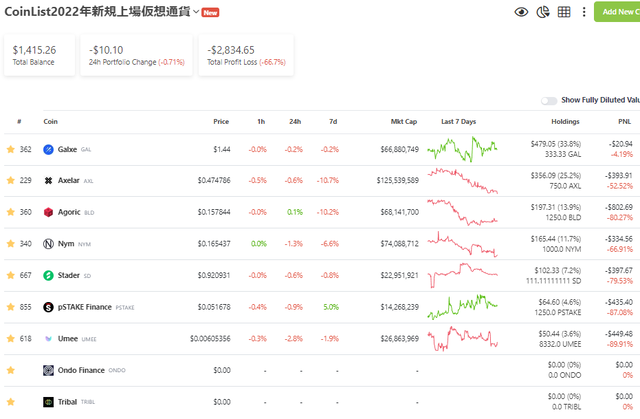Open the three-dot more options menu
Viewport: 640px width, 419px height.
[x=584, y=12]
